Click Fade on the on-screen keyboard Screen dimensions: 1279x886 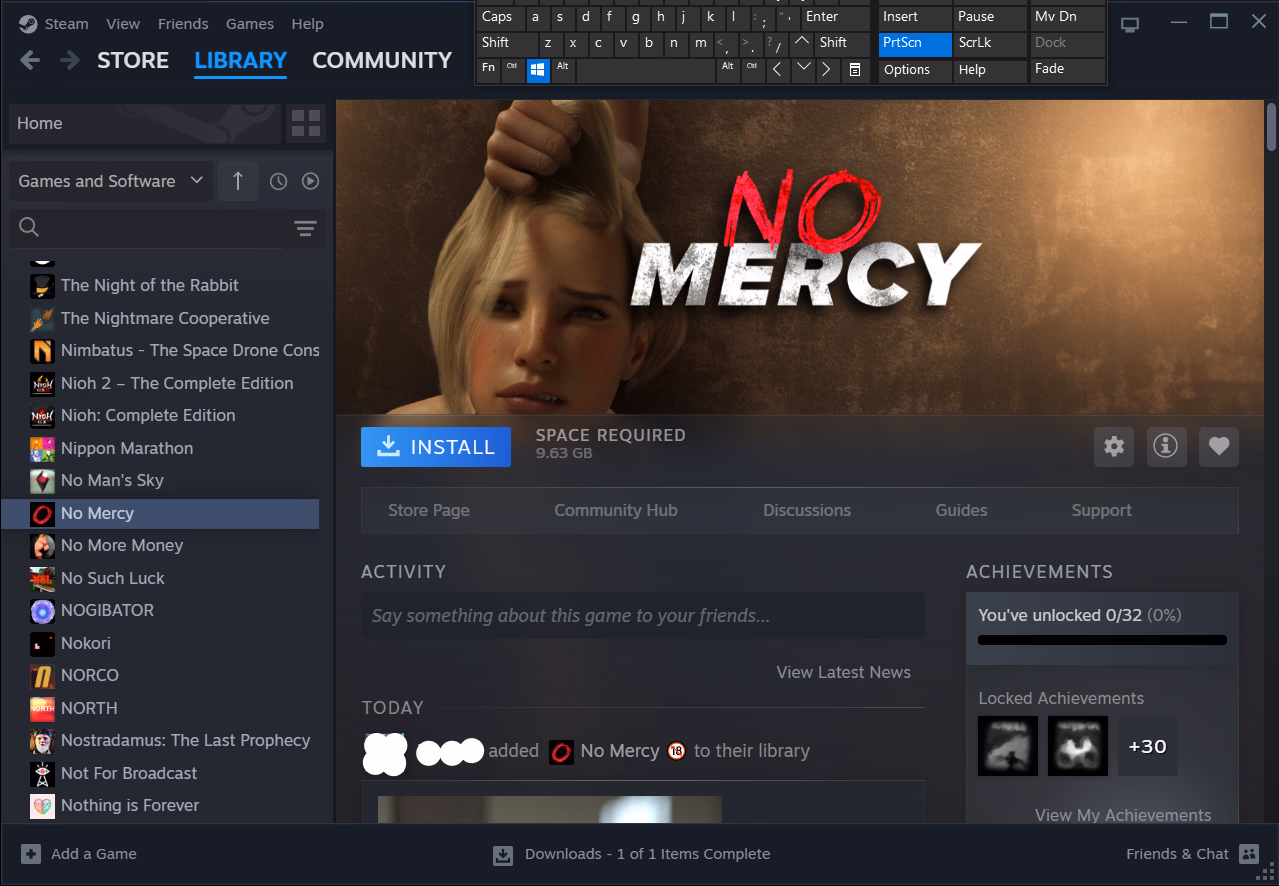tap(1068, 70)
